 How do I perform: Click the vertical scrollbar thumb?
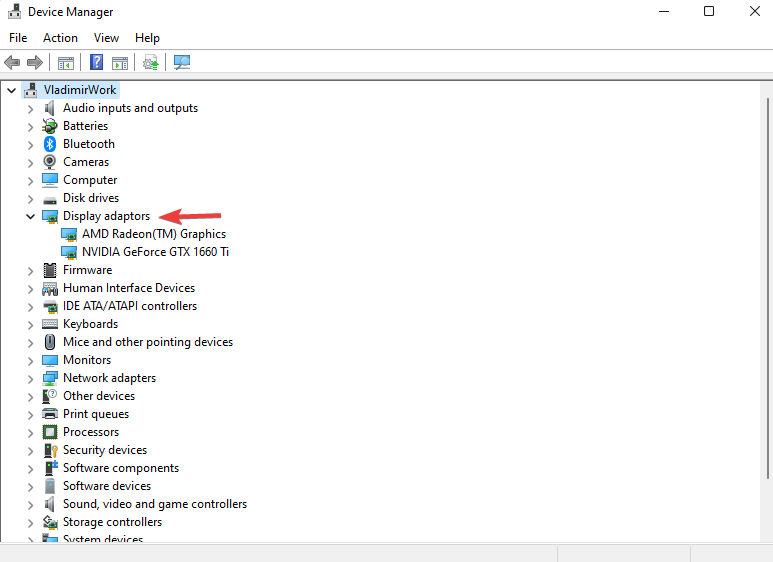tap(768, 288)
